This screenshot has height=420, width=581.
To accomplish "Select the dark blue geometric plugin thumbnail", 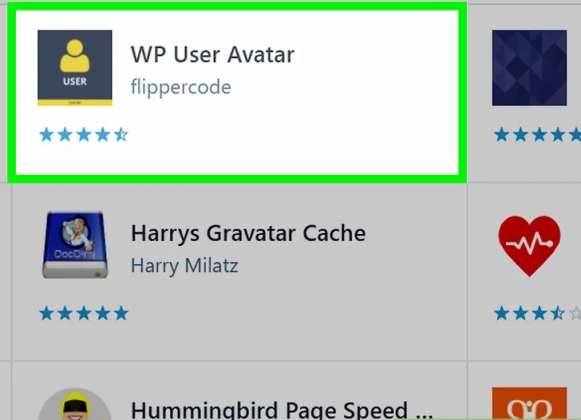I will pos(529,68).
